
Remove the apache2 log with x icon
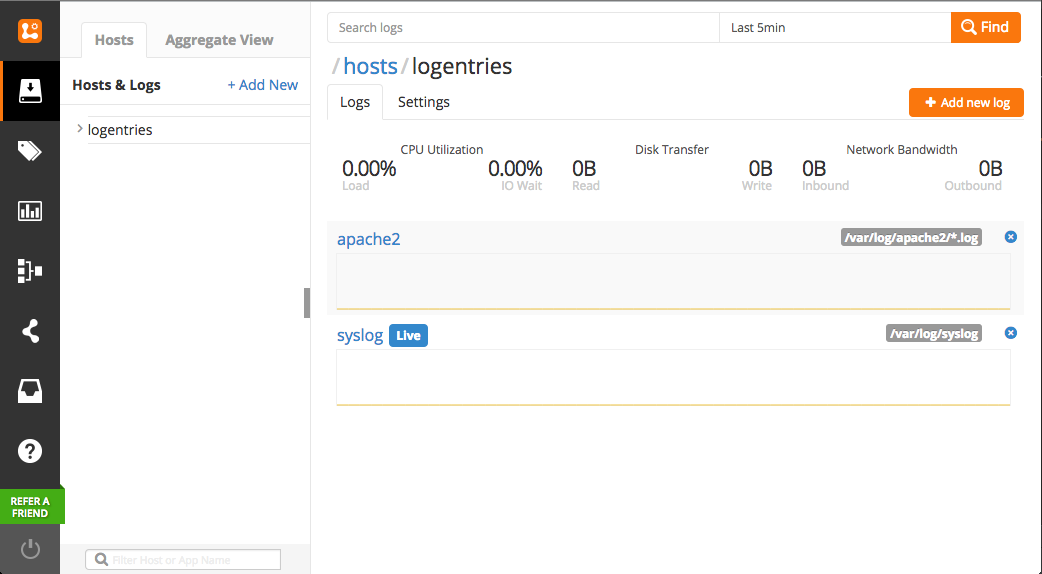[x=1010, y=237]
